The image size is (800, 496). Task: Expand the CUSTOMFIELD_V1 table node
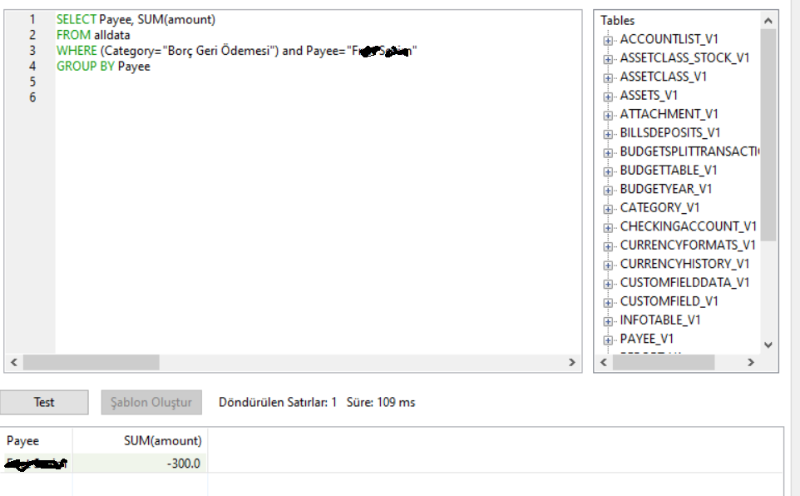pyautogui.click(x=608, y=302)
